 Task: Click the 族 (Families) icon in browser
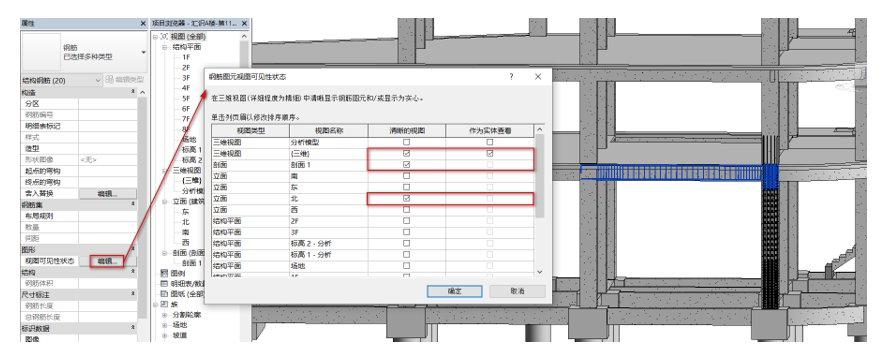point(165,304)
